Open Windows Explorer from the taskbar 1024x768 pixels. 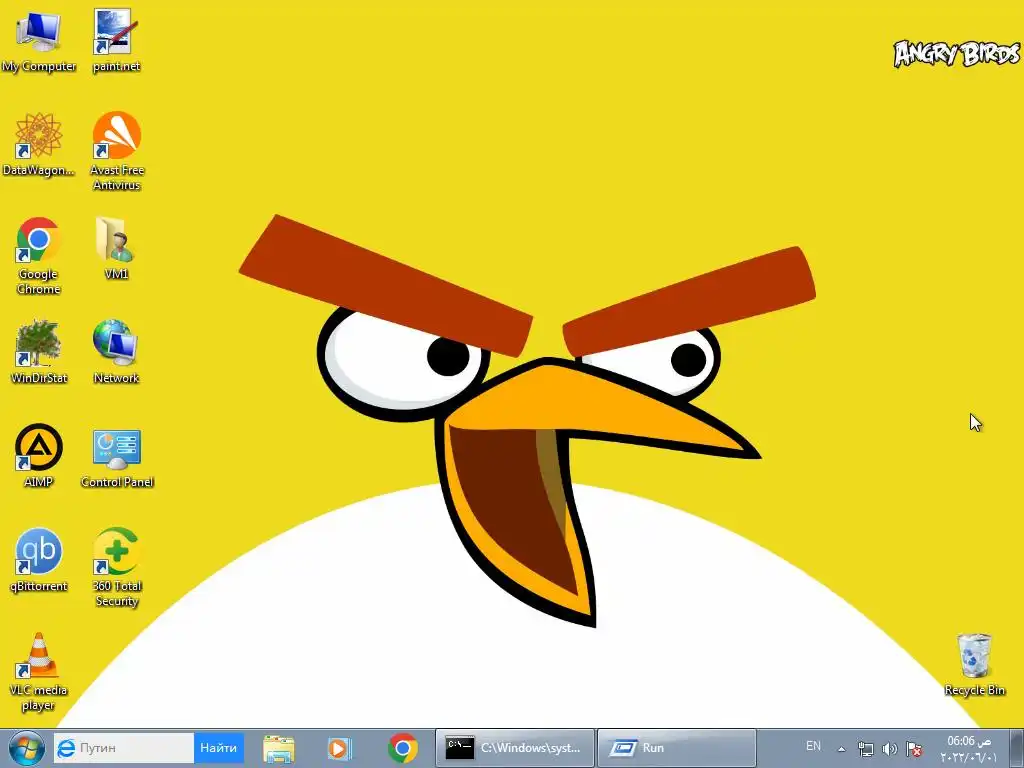coord(279,748)
